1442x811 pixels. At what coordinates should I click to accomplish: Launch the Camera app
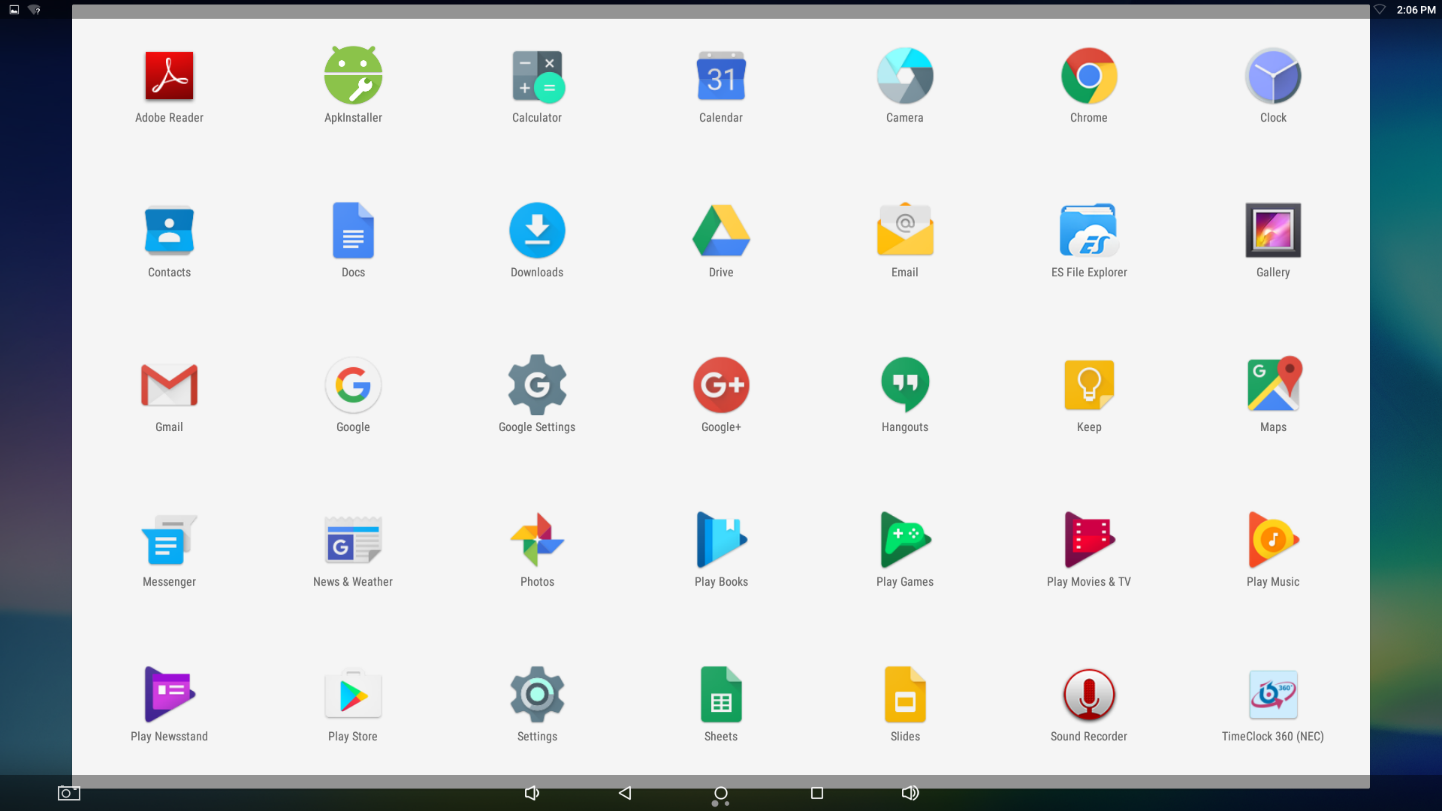905,76
